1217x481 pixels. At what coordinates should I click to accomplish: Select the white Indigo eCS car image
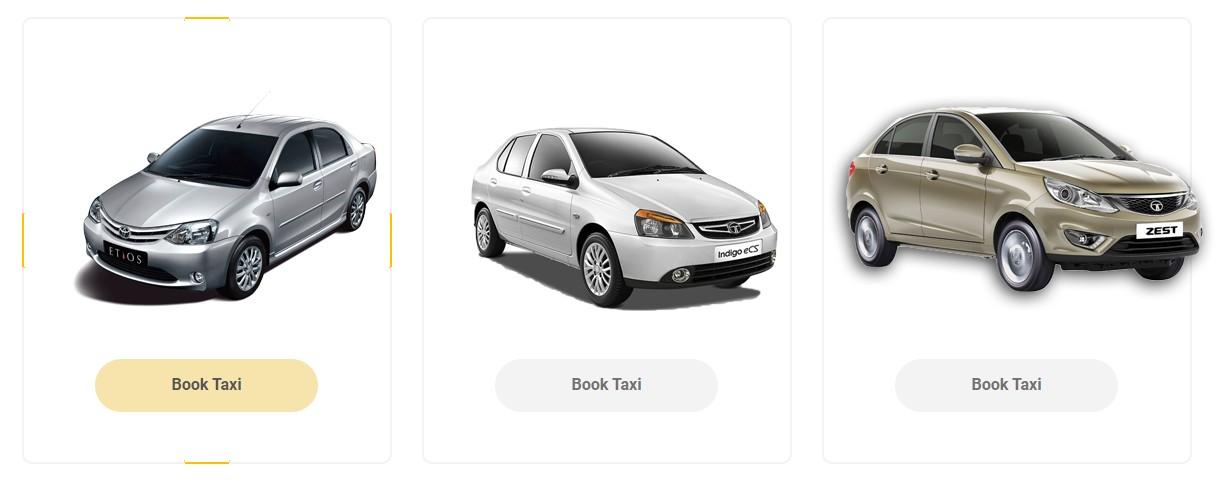[x=624, y=217]
